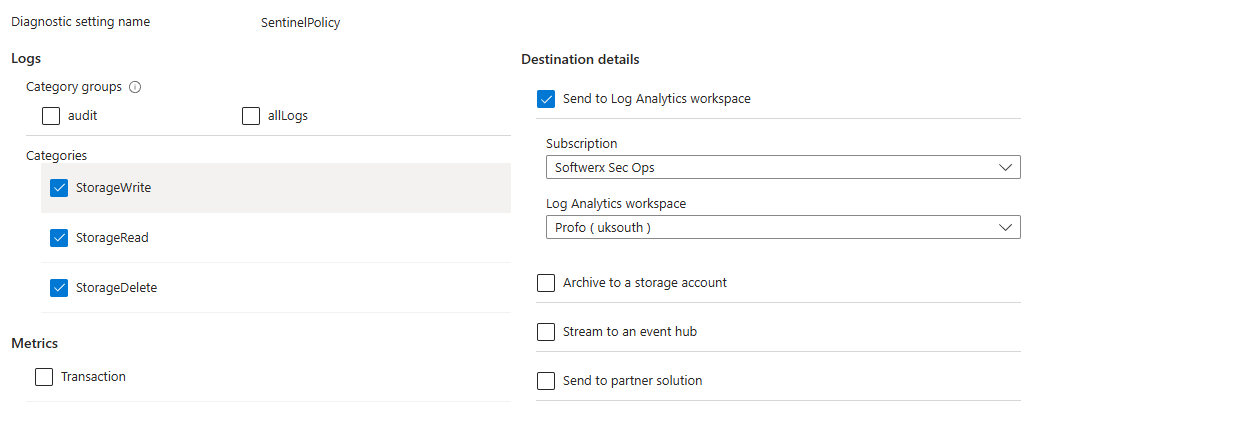This screenshot has height=440, width=1244.
Task: Click the Categories label
Action: point(56,156)
